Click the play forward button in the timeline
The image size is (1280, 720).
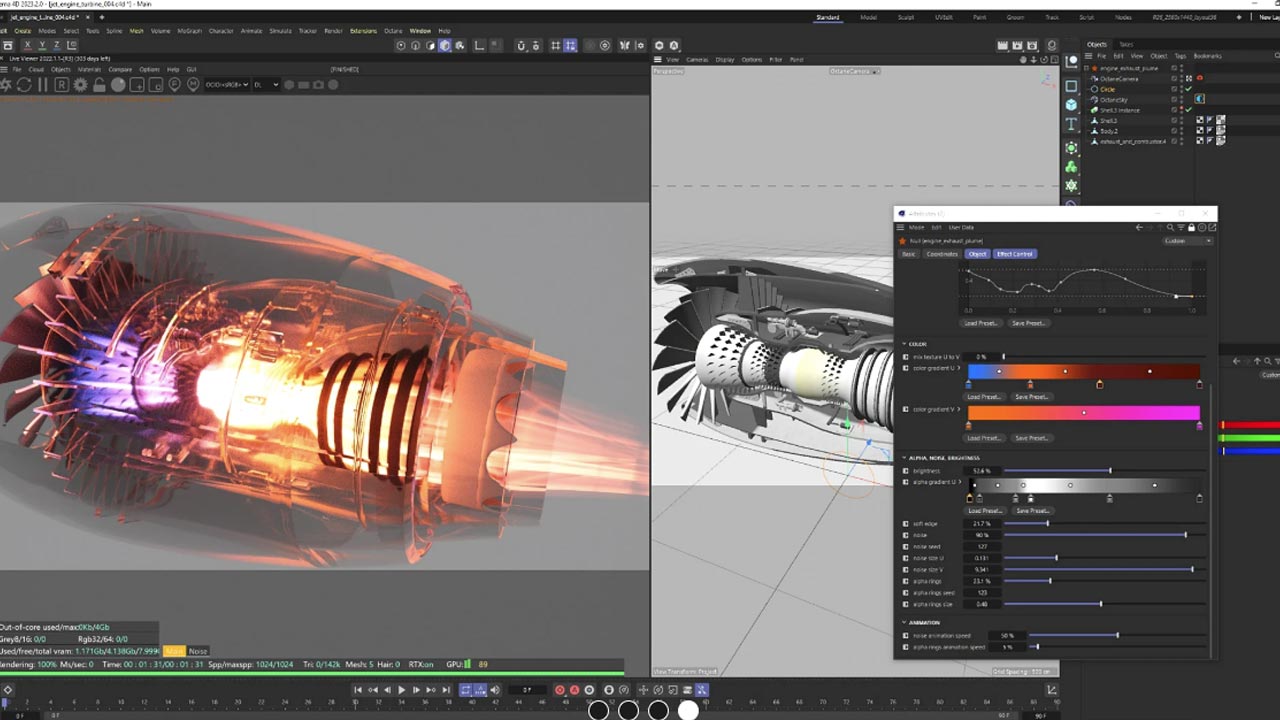[402, 690]
